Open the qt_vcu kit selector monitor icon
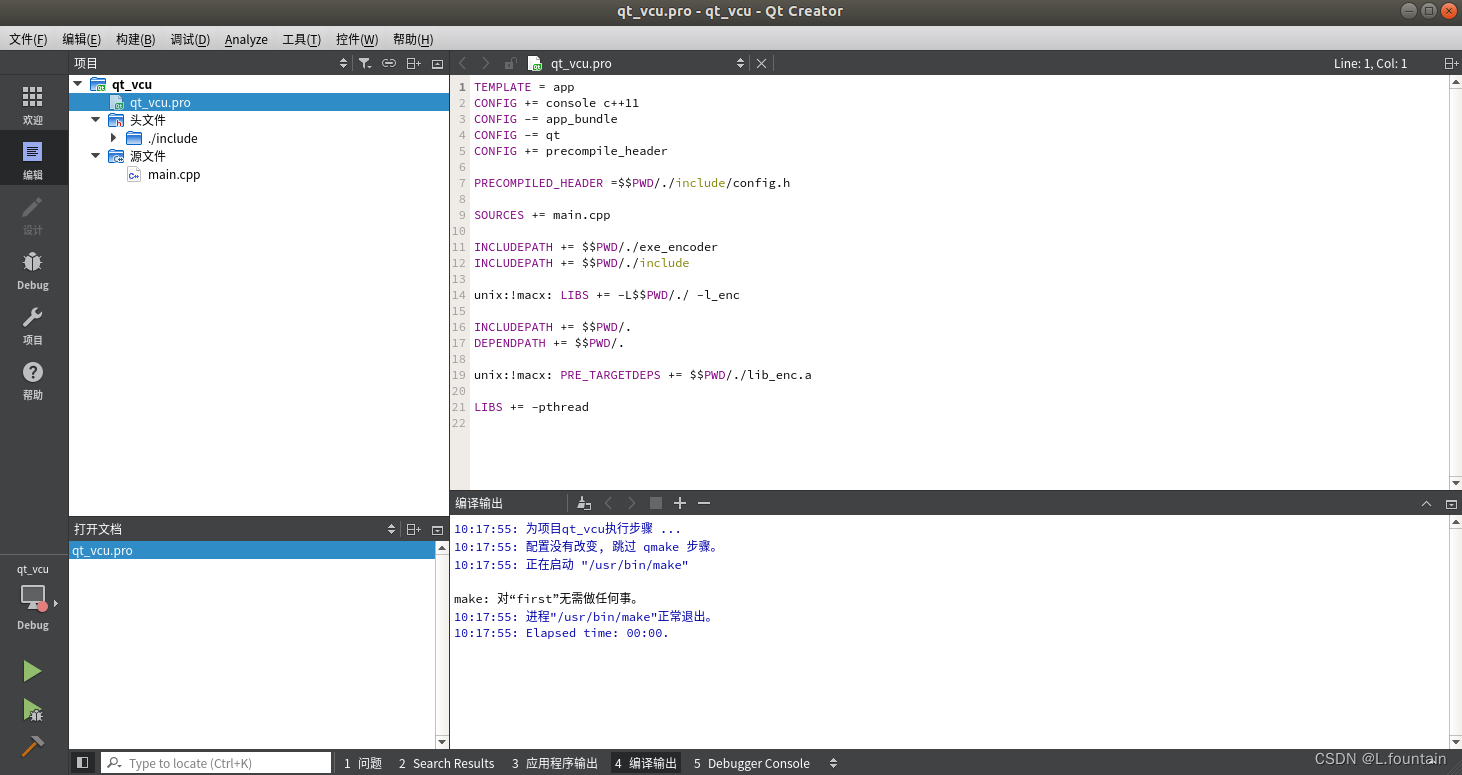1462x775 pixels. (x=34, y=598)
